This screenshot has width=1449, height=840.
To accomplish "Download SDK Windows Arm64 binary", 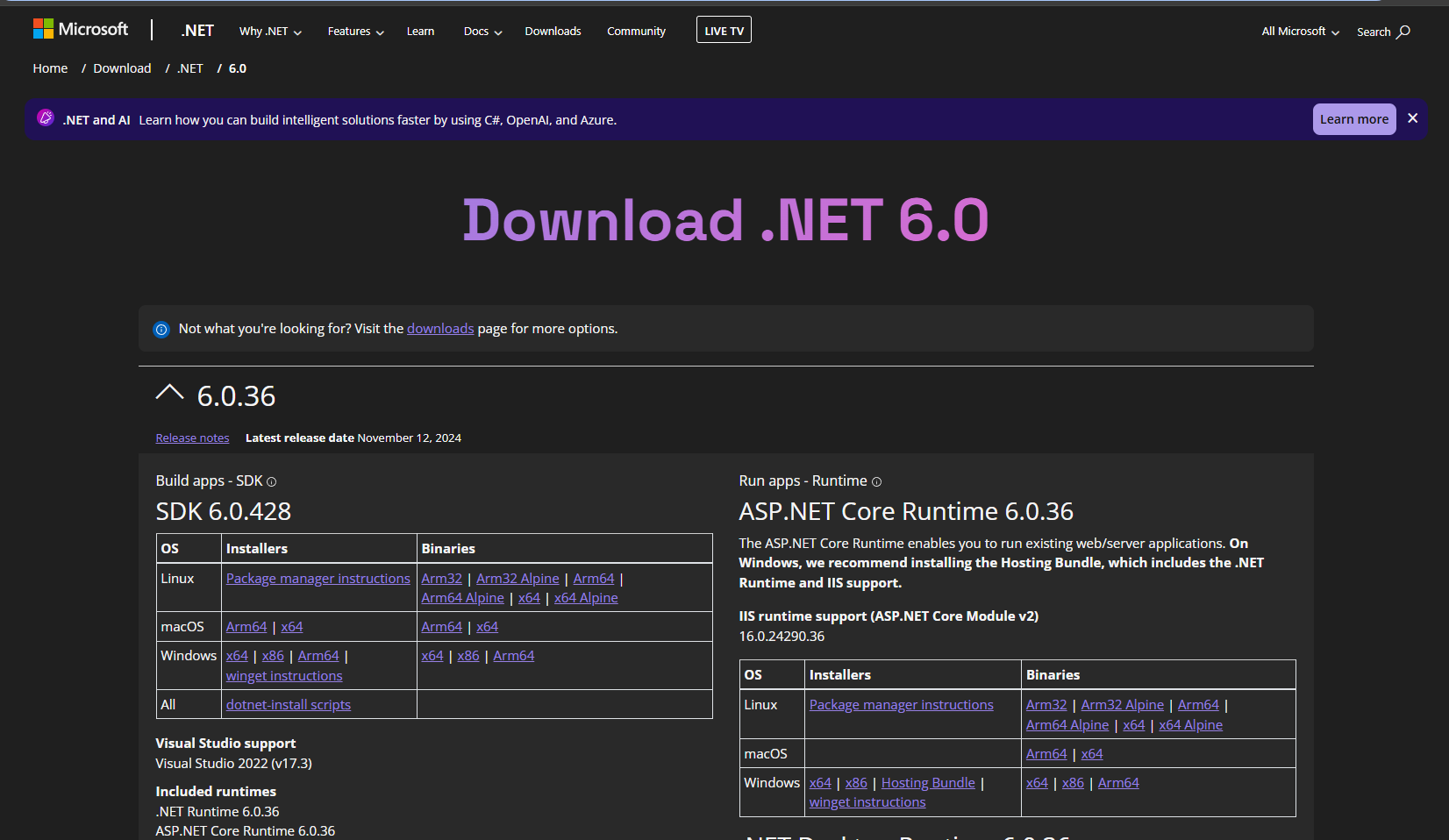I will [514, 656].
